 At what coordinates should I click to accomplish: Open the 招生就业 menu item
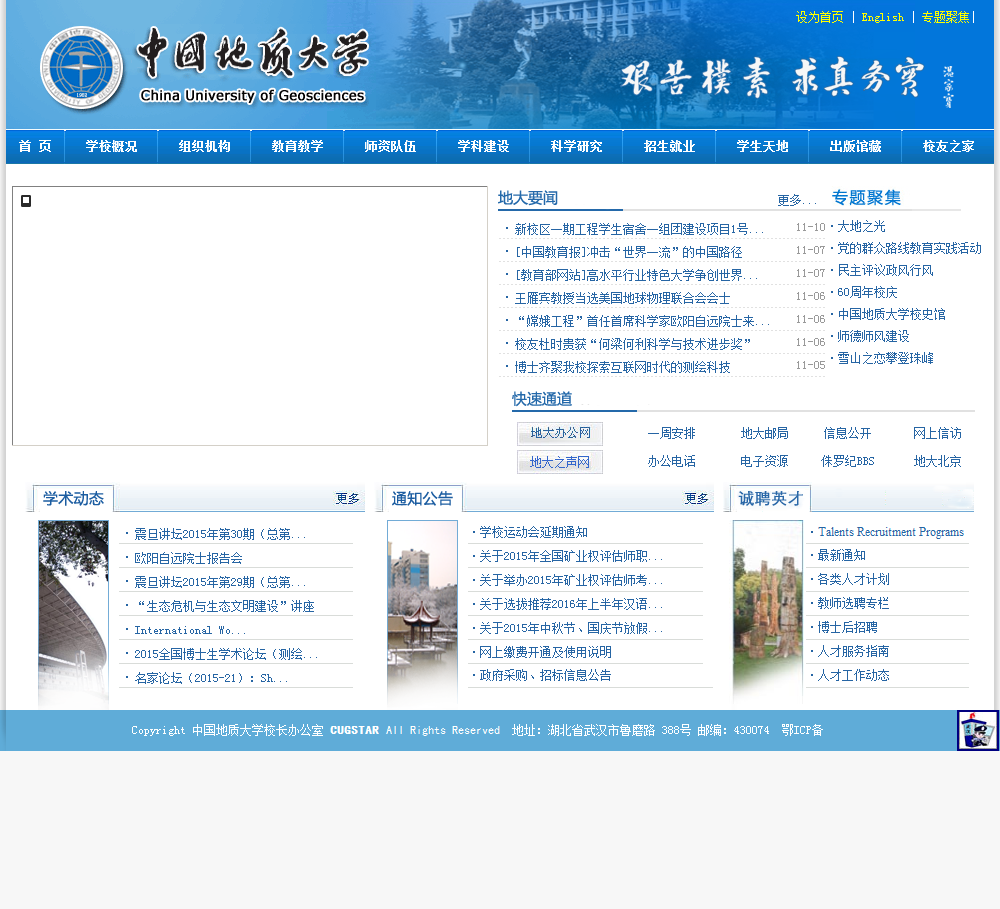pos(670,147)
